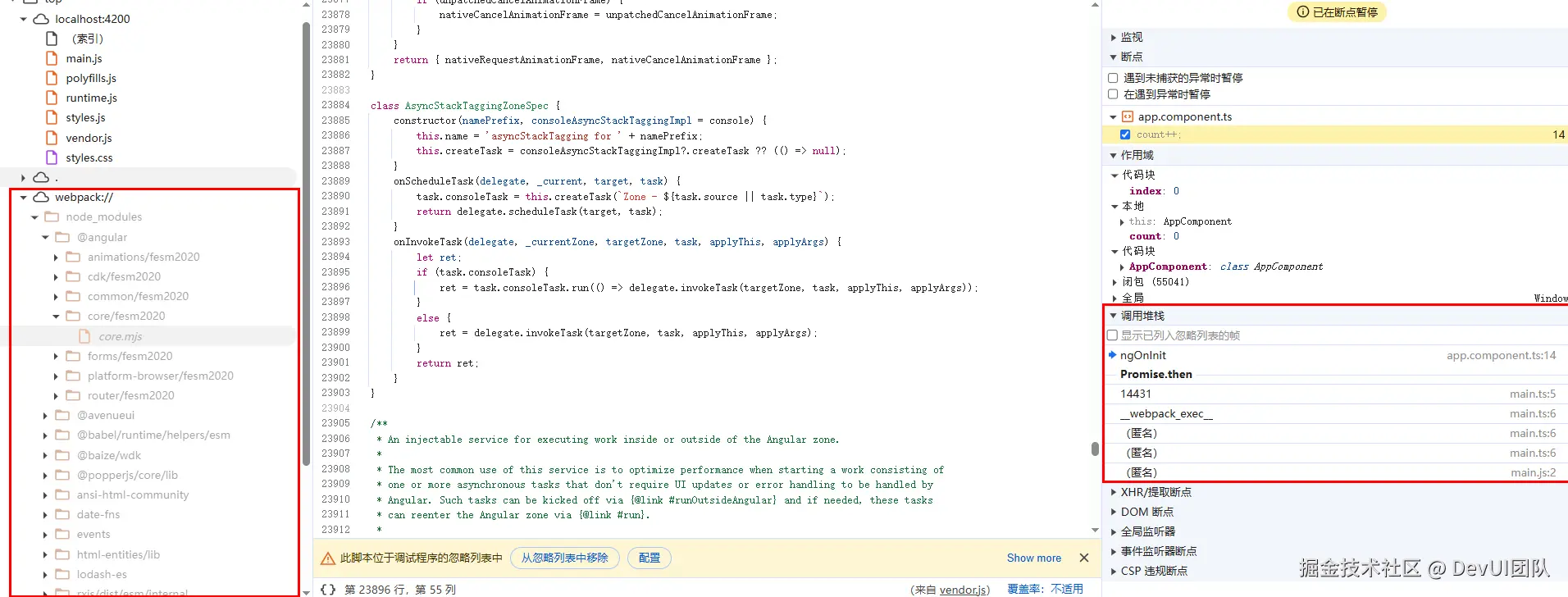Click the code editor vertical scrollbar thumb

tap(1095, 449)
